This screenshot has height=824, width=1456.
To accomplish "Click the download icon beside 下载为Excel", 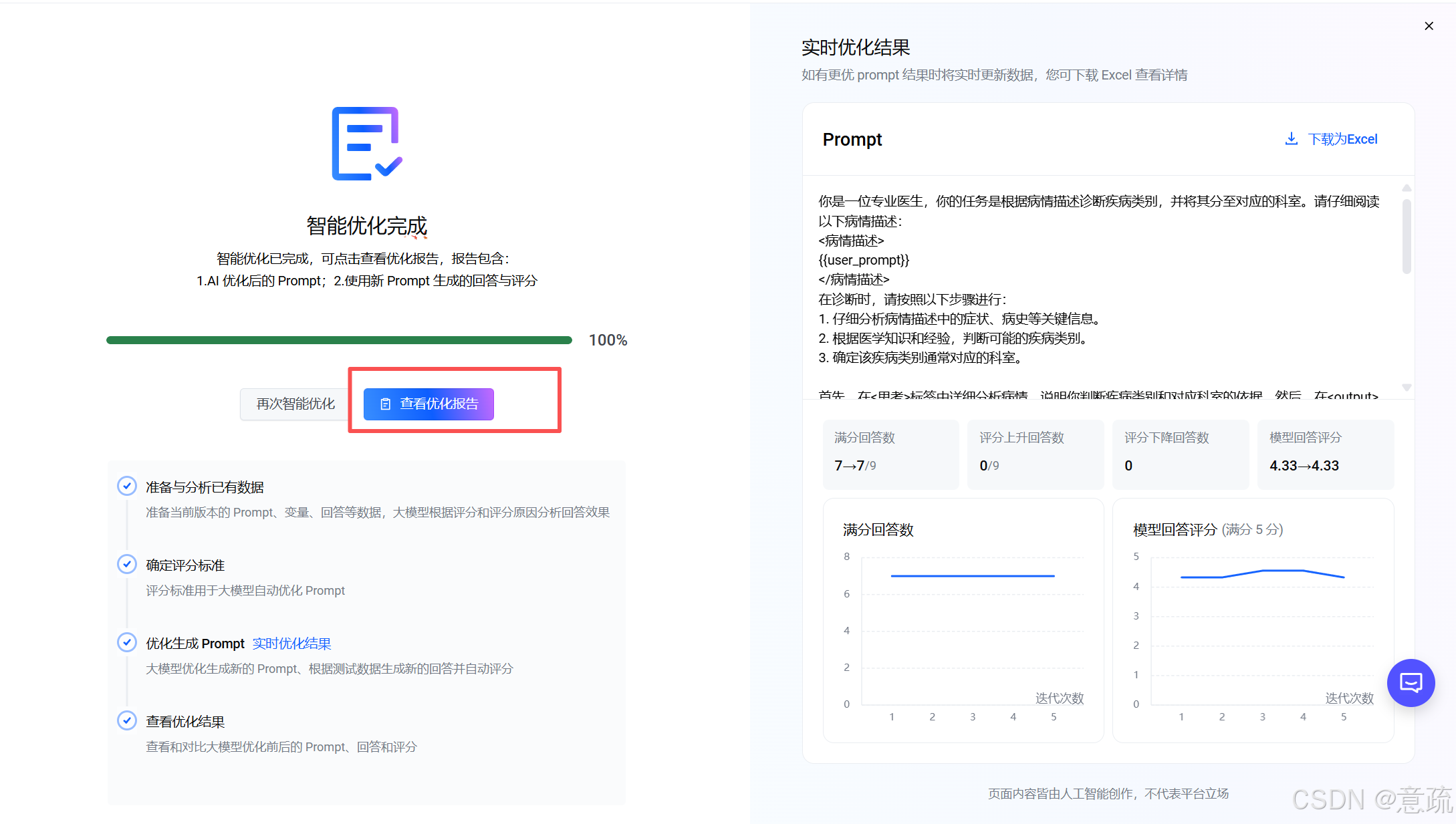I will point(1292,139).
